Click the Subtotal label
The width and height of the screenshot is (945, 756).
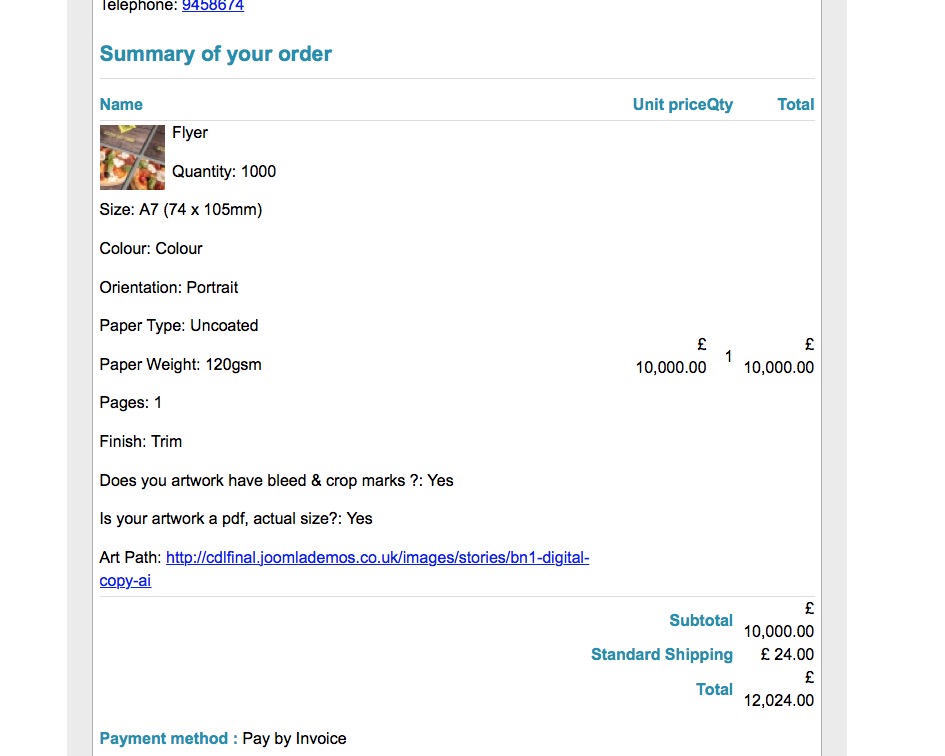point(701,620)
